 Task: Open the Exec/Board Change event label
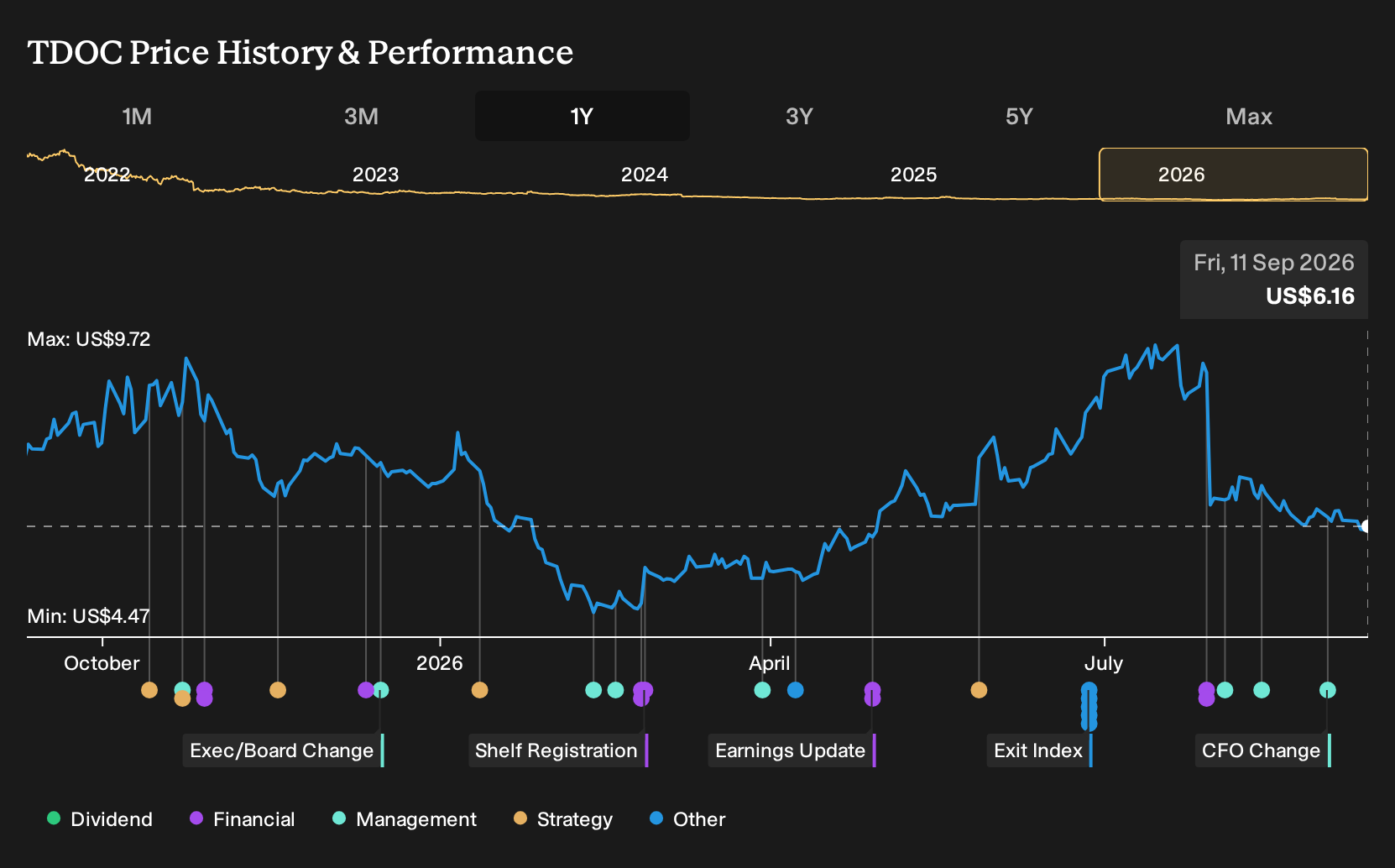pyautogui.click(x=283, y=750)
